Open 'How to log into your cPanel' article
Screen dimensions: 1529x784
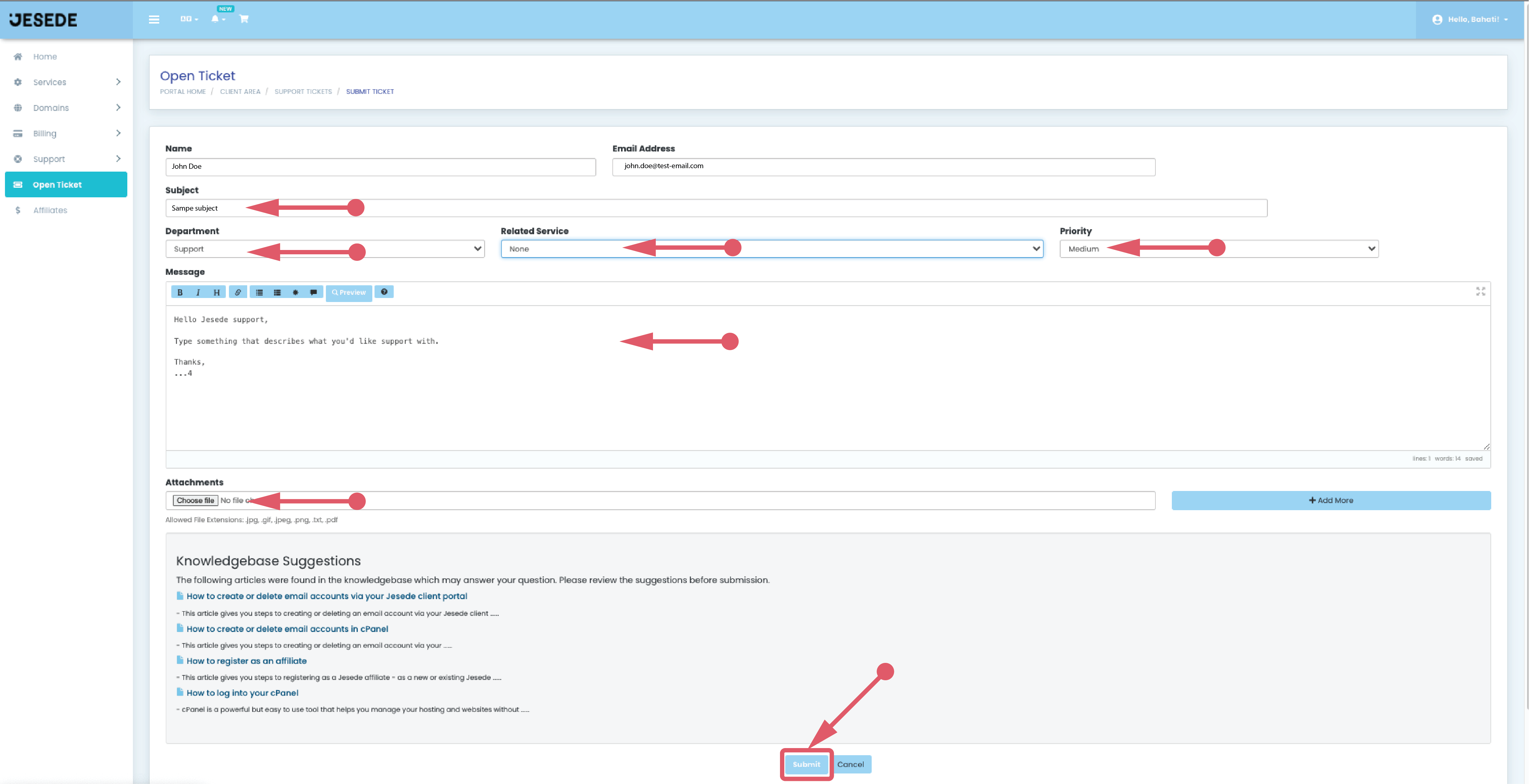click(242, 693)
